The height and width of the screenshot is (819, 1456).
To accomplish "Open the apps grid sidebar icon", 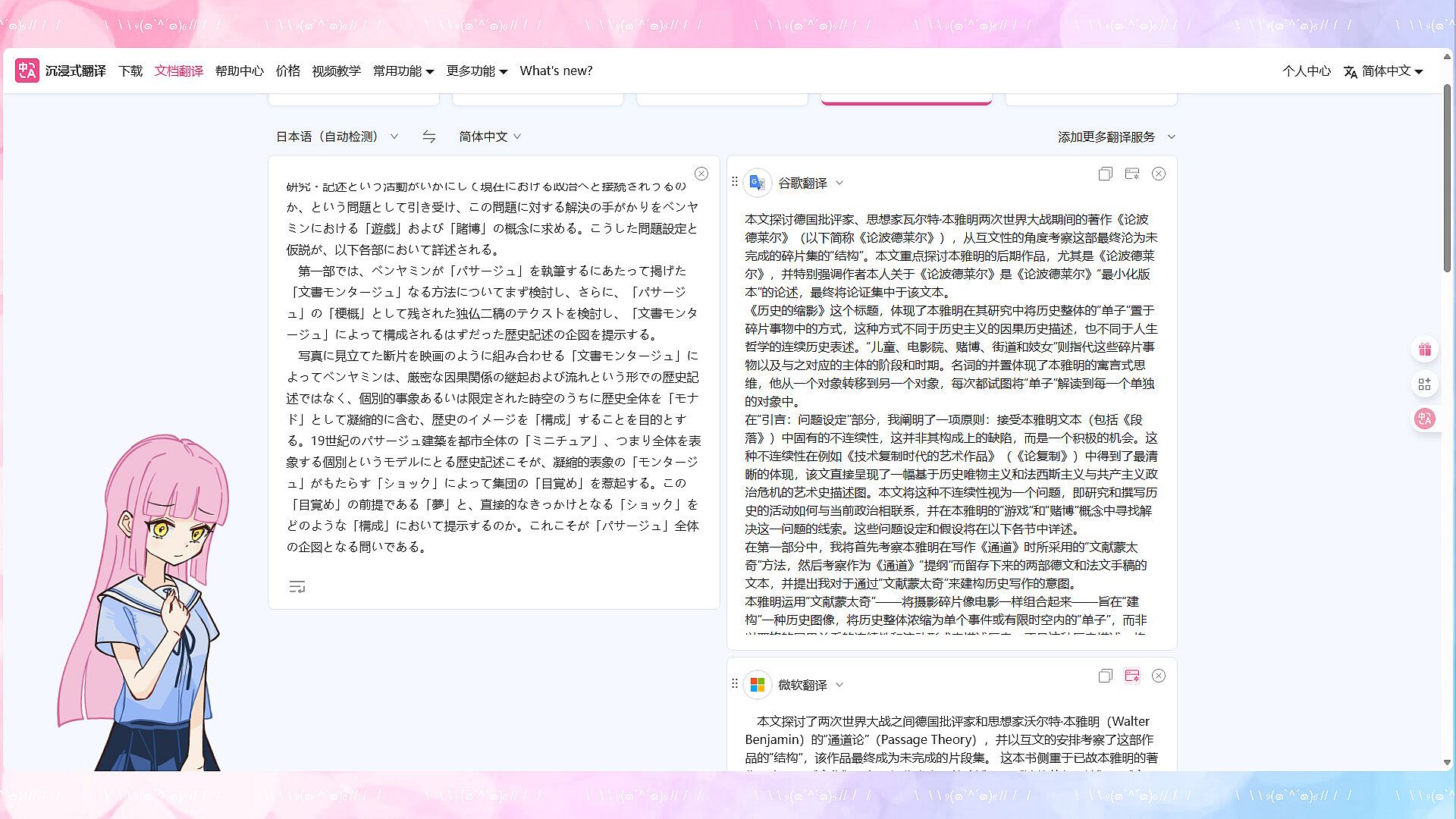I will click(1425, 384).
